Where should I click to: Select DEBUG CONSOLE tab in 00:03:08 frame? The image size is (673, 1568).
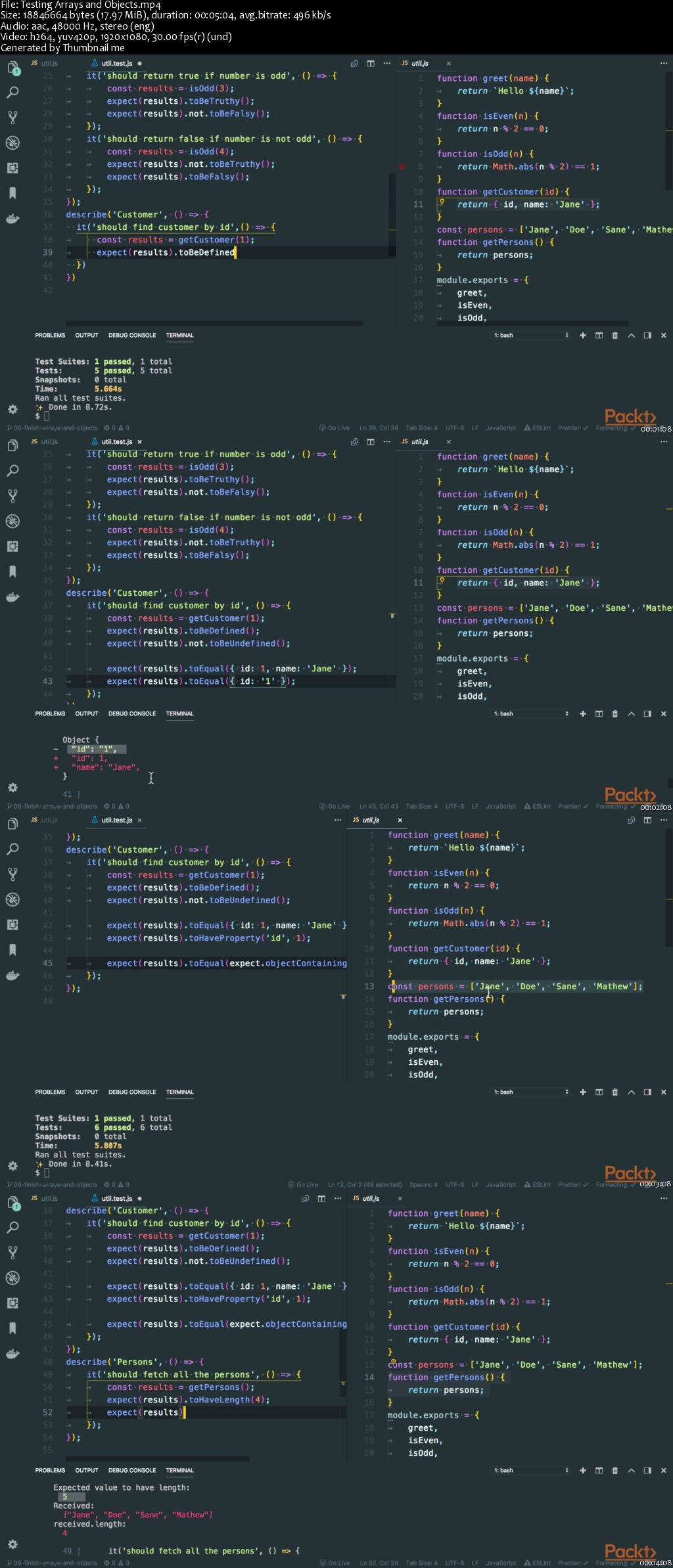[132, 1092]
